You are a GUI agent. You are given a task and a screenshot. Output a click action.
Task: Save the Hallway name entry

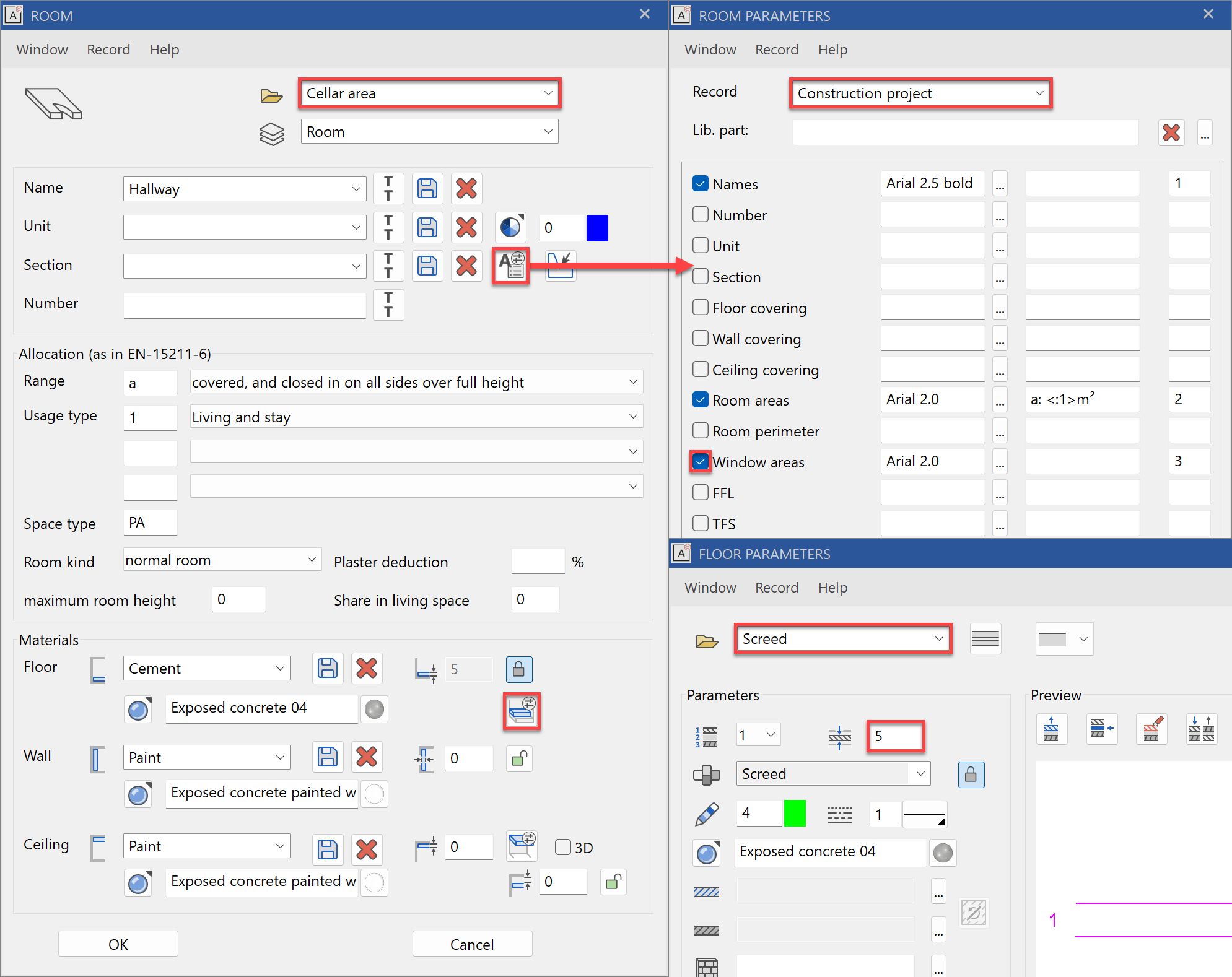click(427, 188)
